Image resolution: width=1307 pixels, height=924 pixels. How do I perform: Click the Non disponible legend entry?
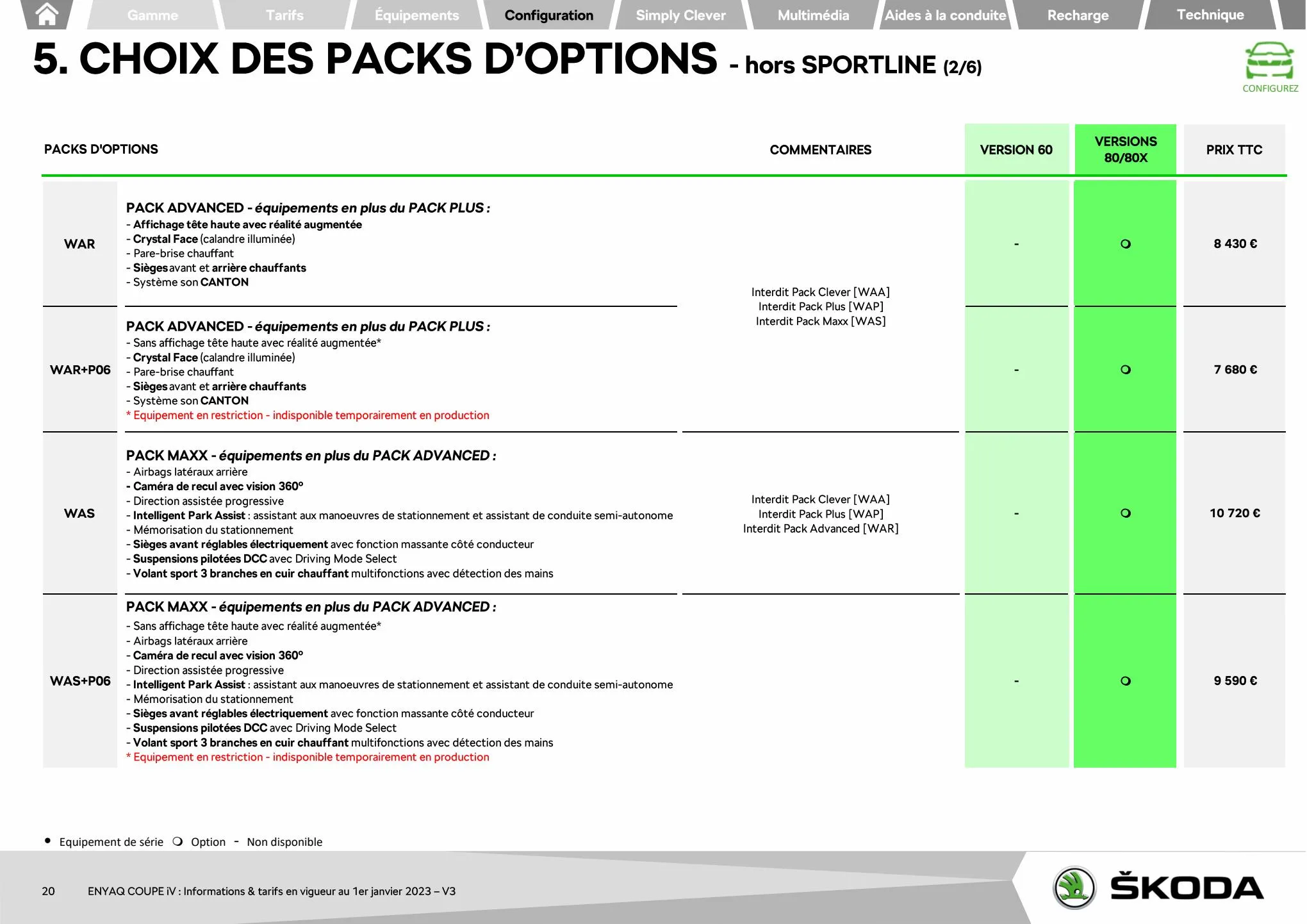pos(278,841)
